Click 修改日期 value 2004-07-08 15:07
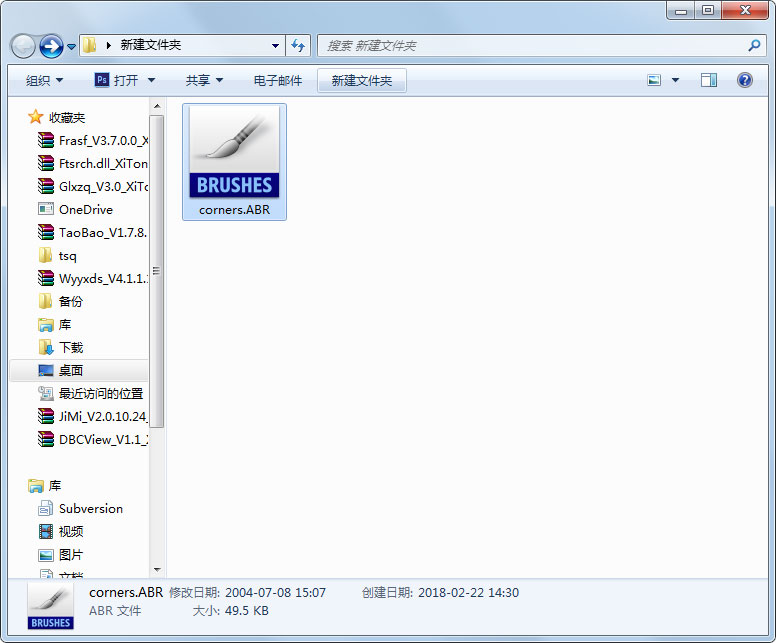The width and height of the screenshot is (776, 643). click(276, 593)
